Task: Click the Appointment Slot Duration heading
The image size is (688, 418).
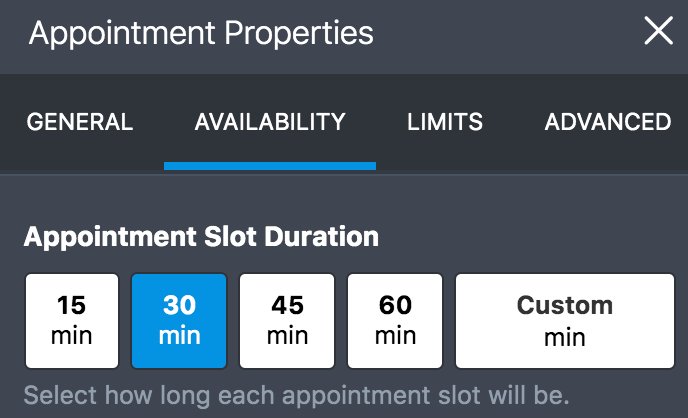Action: 201,237
